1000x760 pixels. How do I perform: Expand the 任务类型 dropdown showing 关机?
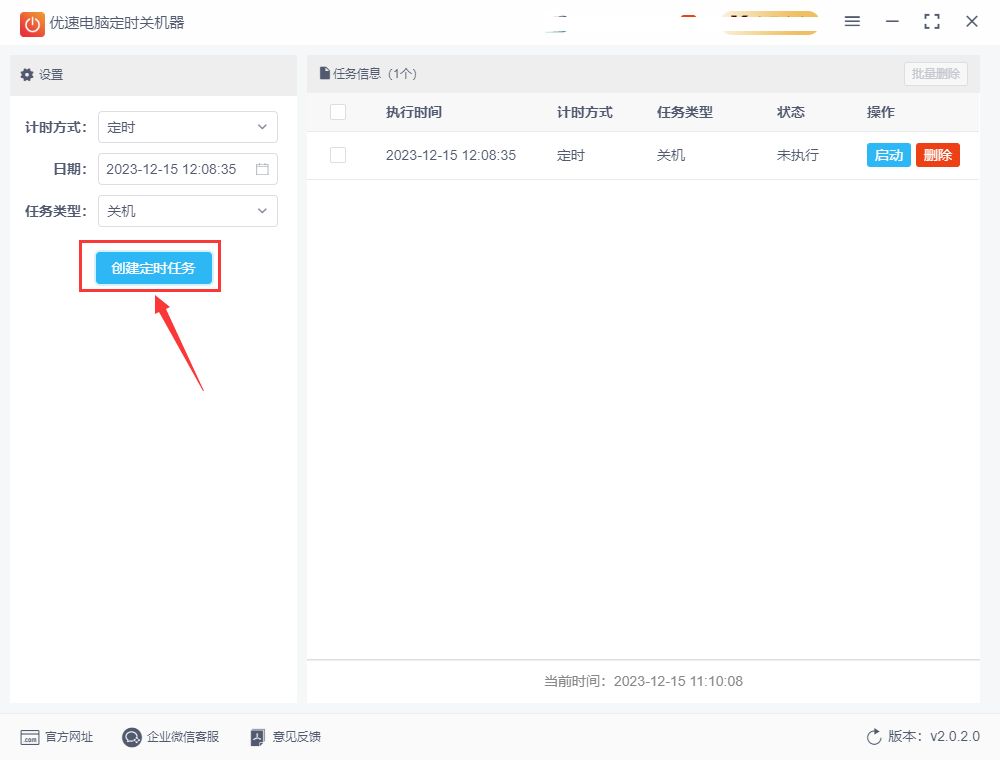coord(188,211)
